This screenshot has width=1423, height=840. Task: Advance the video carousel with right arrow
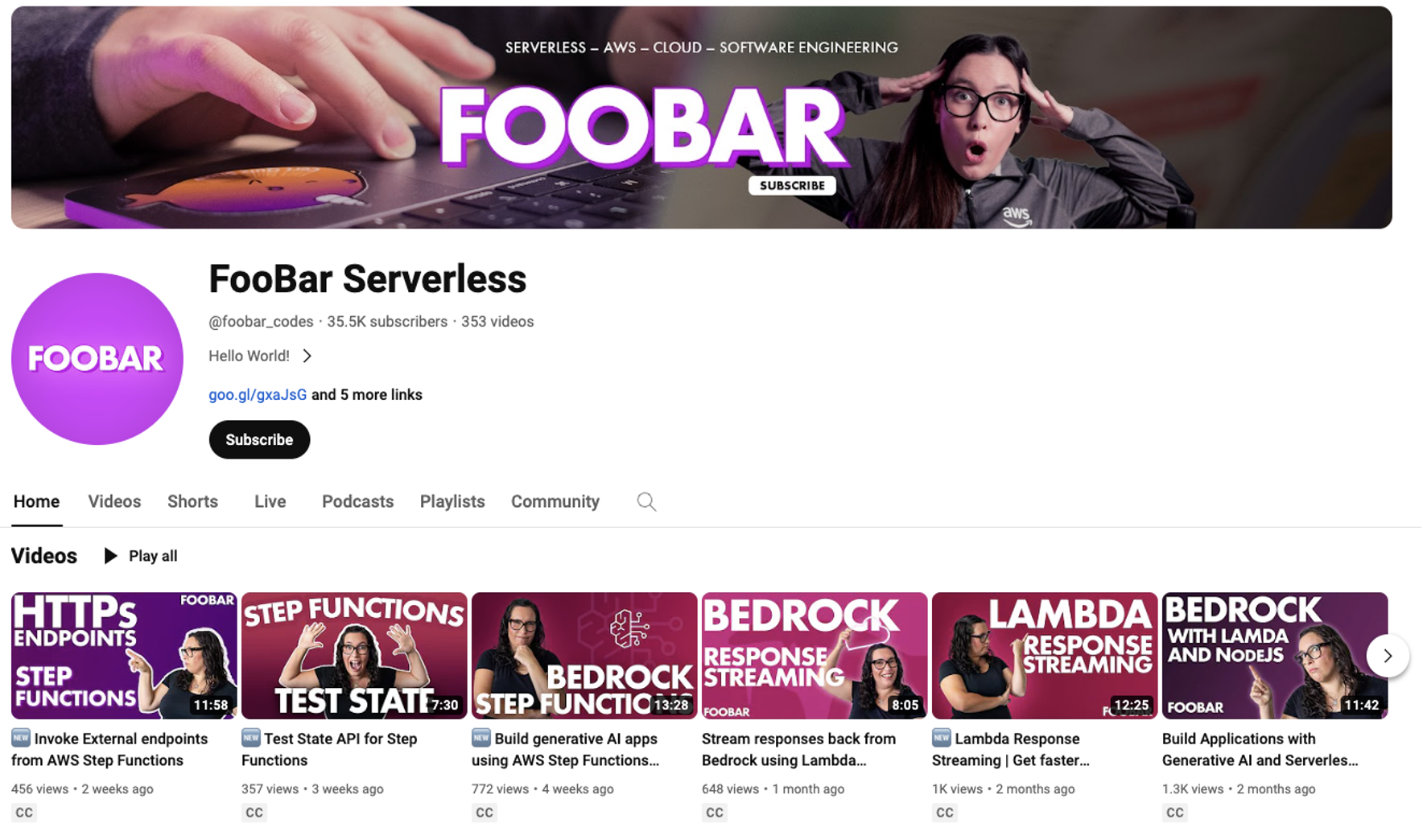pyautogui.click(x=1388, y=656)
